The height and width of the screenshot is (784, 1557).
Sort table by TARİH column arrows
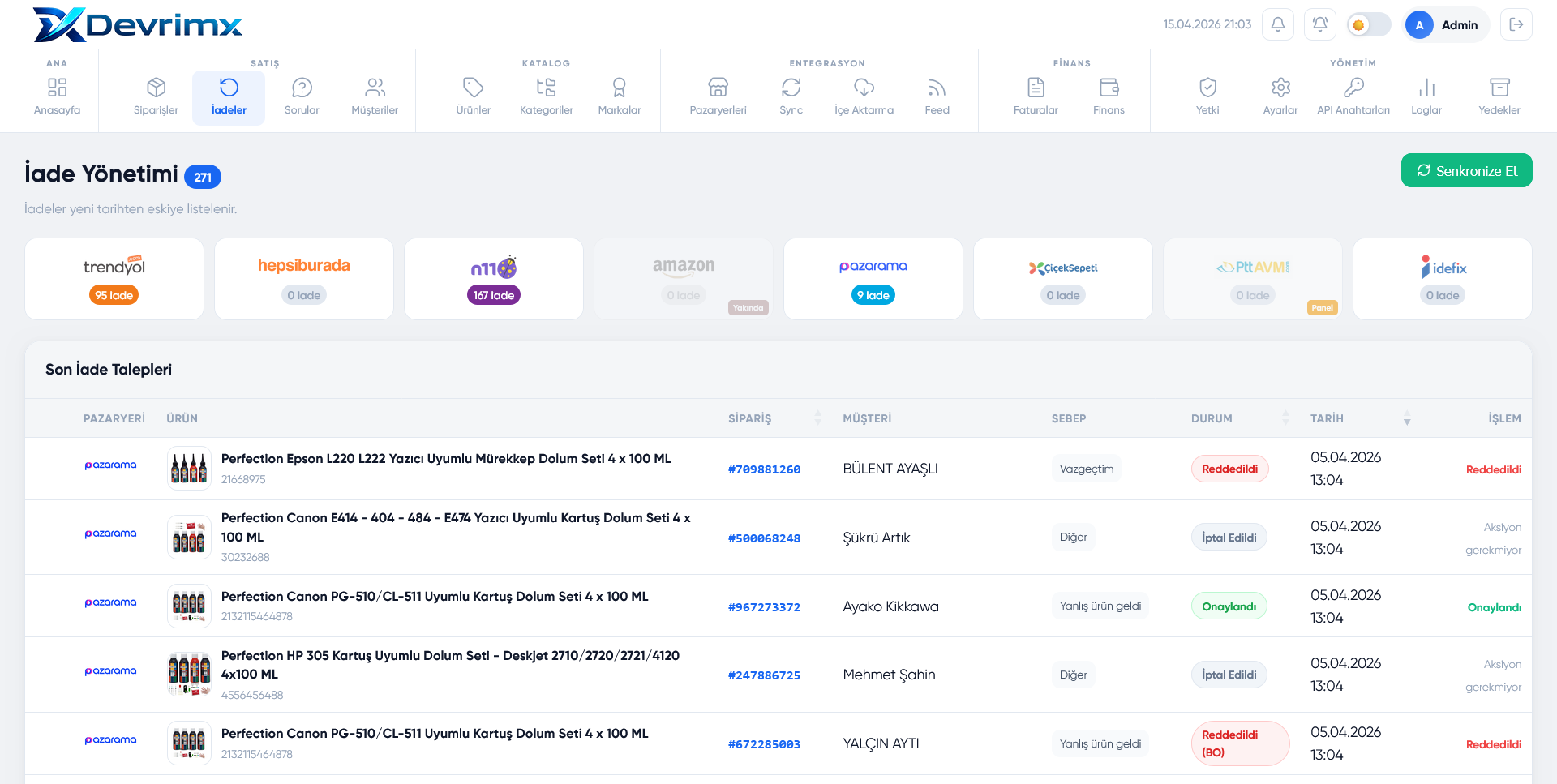click(x=1407, y=418)
